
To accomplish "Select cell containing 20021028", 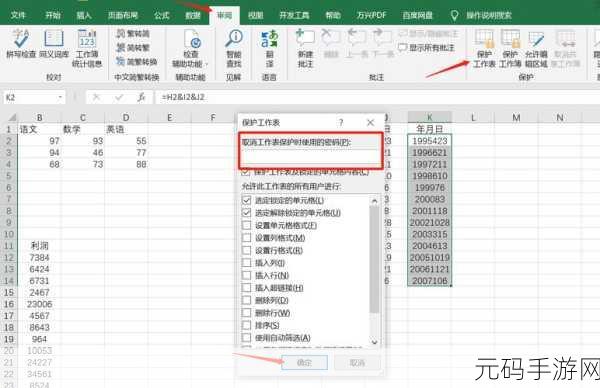I will [x=430, y=222].
